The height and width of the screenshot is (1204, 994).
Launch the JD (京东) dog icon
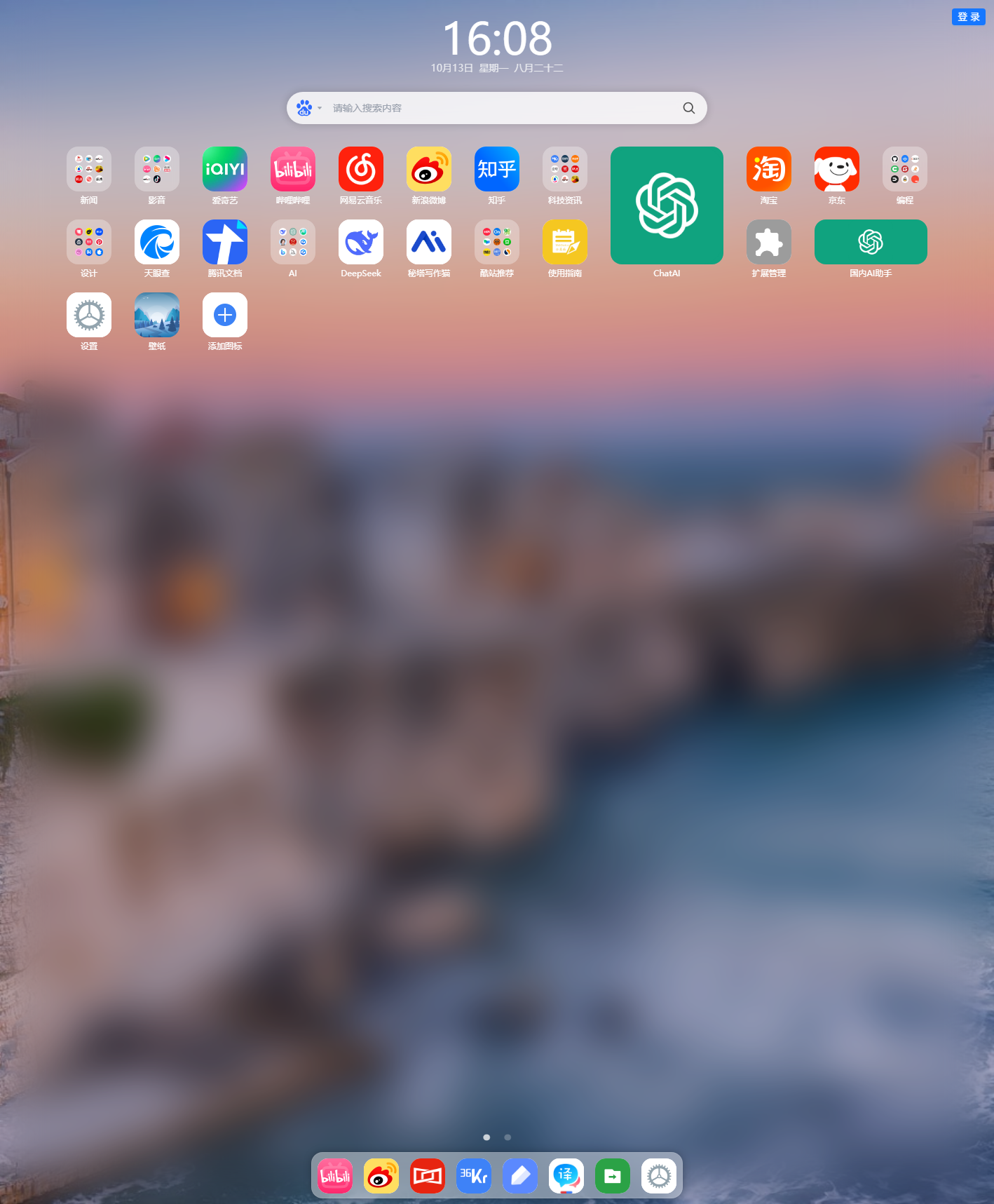[x=836, y=169]
